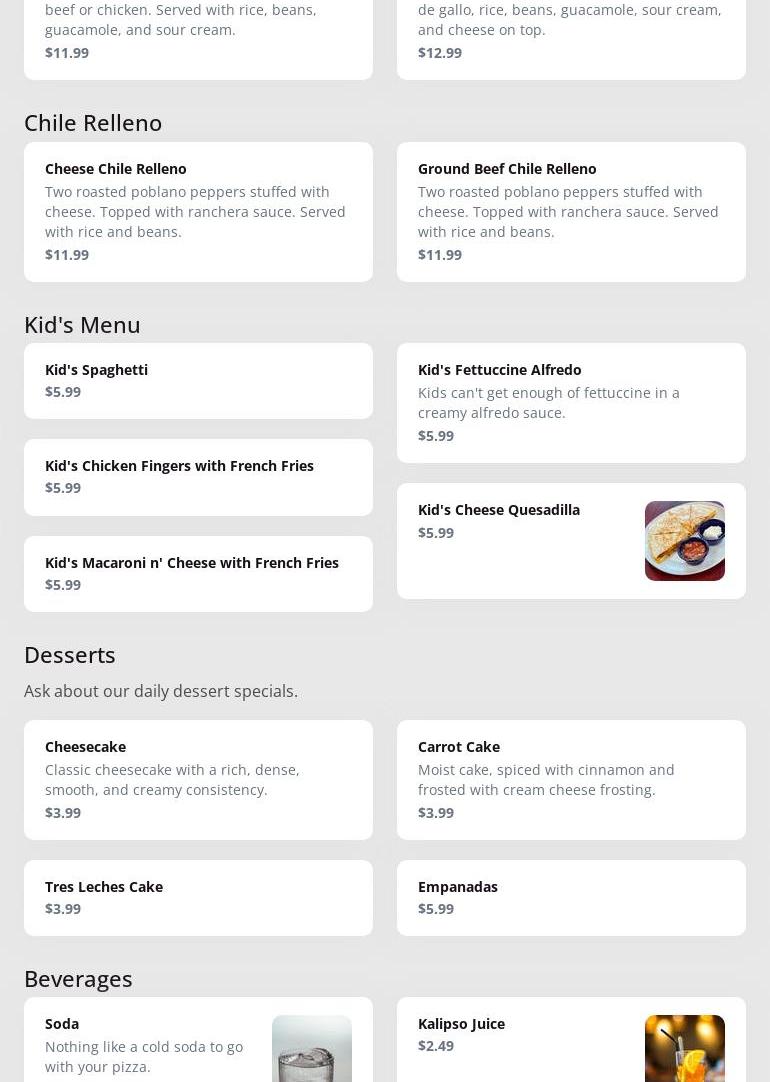View the Soda glass photo
The image size is (770, 1082).
311,1049
